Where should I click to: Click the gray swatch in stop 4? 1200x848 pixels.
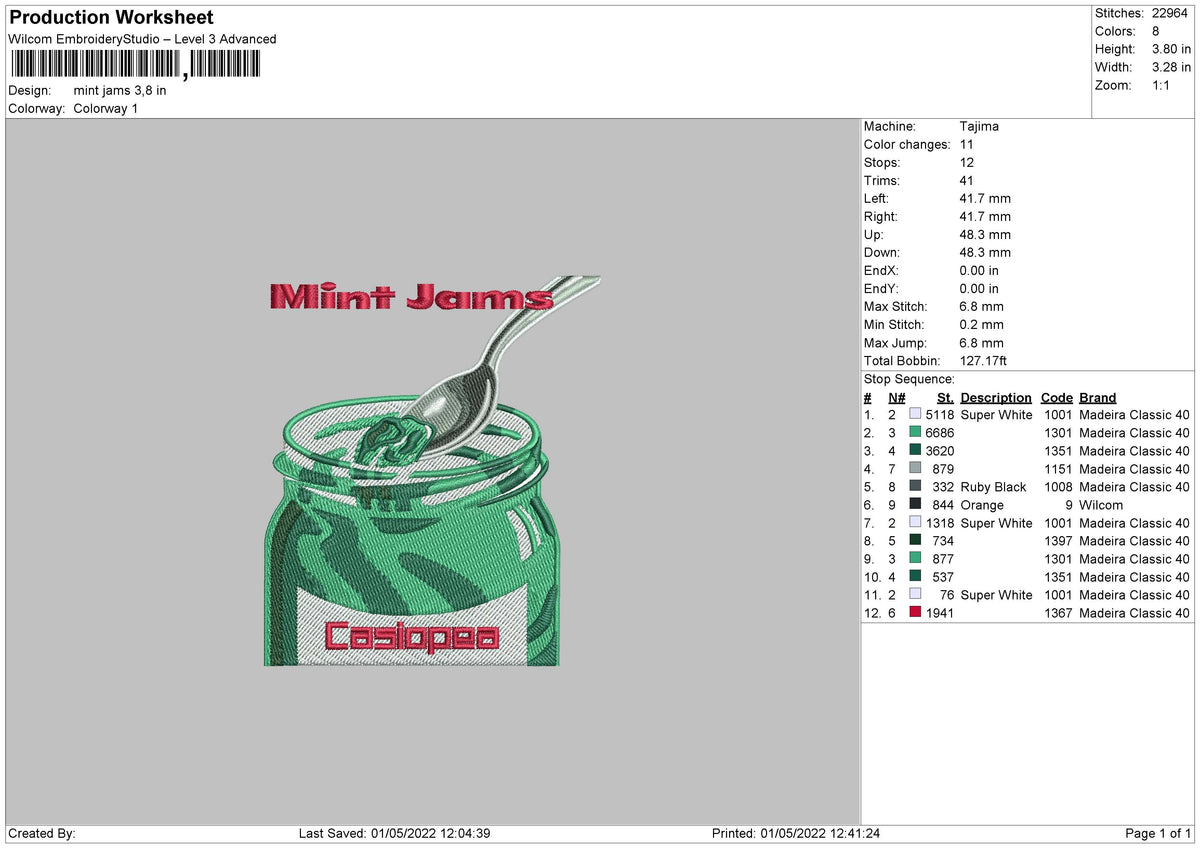tap(915, 469)
